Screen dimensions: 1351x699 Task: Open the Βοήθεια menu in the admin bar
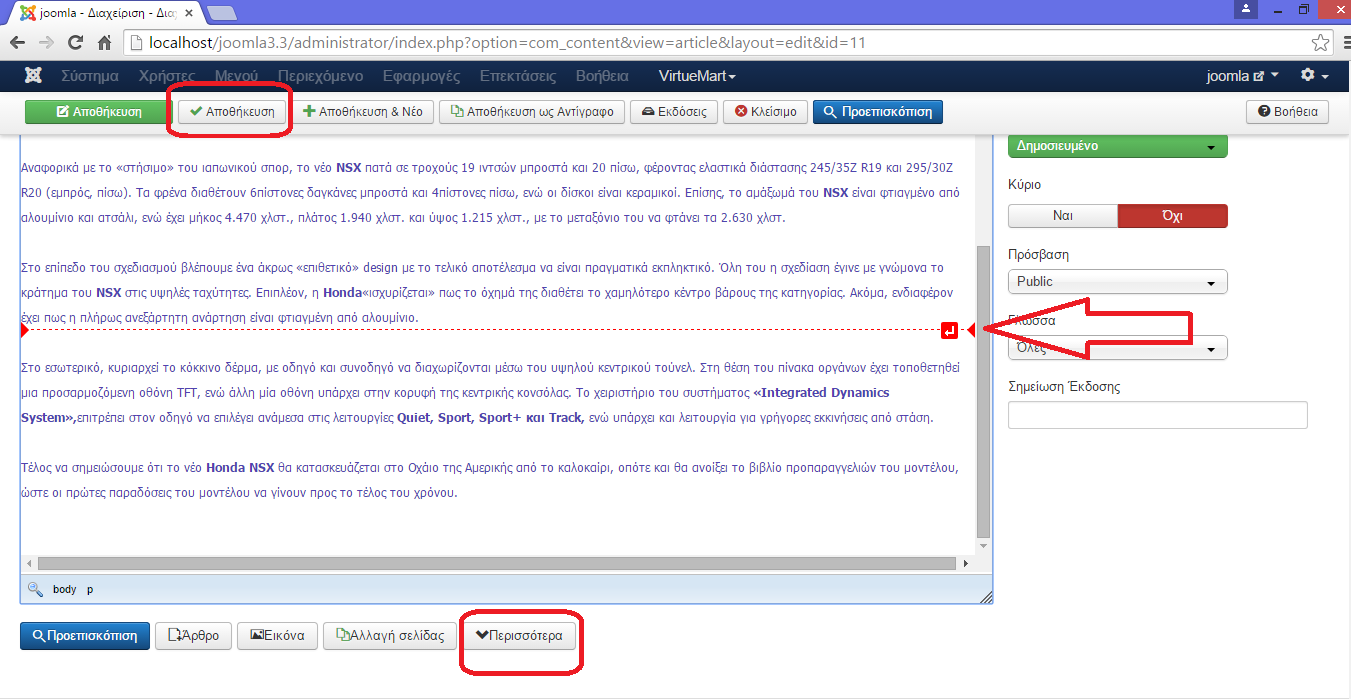tap(602, 76)
